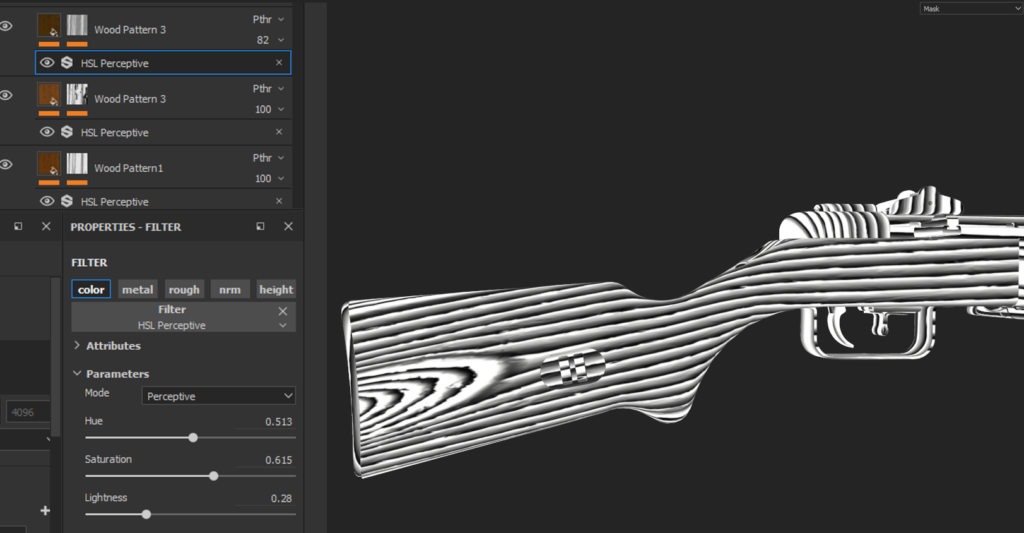Click the Saturation value 0.615
The height and width of the screenshot is (533, 1024).
pyautogui.click(x=278, y=460)
